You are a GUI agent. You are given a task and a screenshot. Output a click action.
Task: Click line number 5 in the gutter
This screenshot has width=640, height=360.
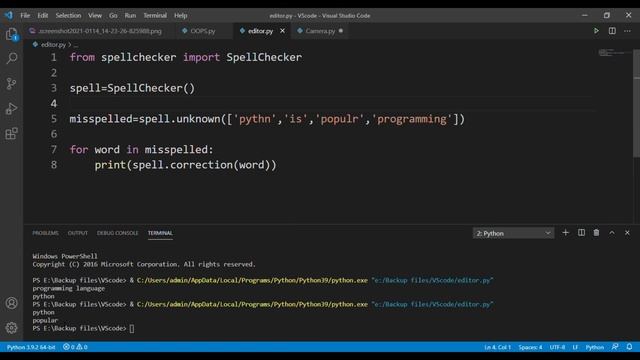click(54, 119)
